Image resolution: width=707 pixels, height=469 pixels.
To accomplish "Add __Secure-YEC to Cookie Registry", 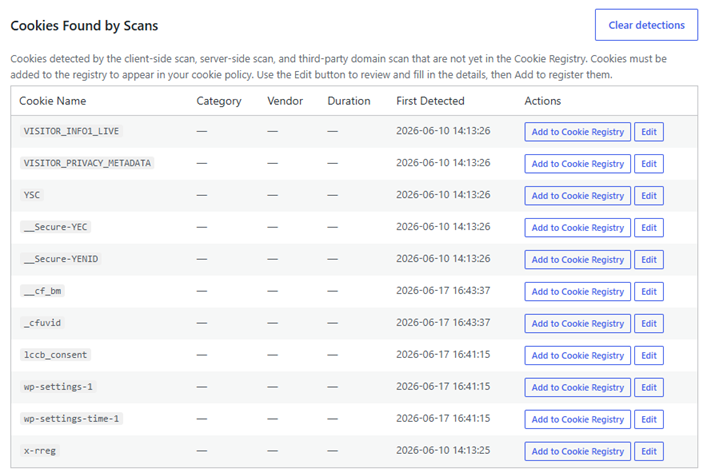I will 578,228.
